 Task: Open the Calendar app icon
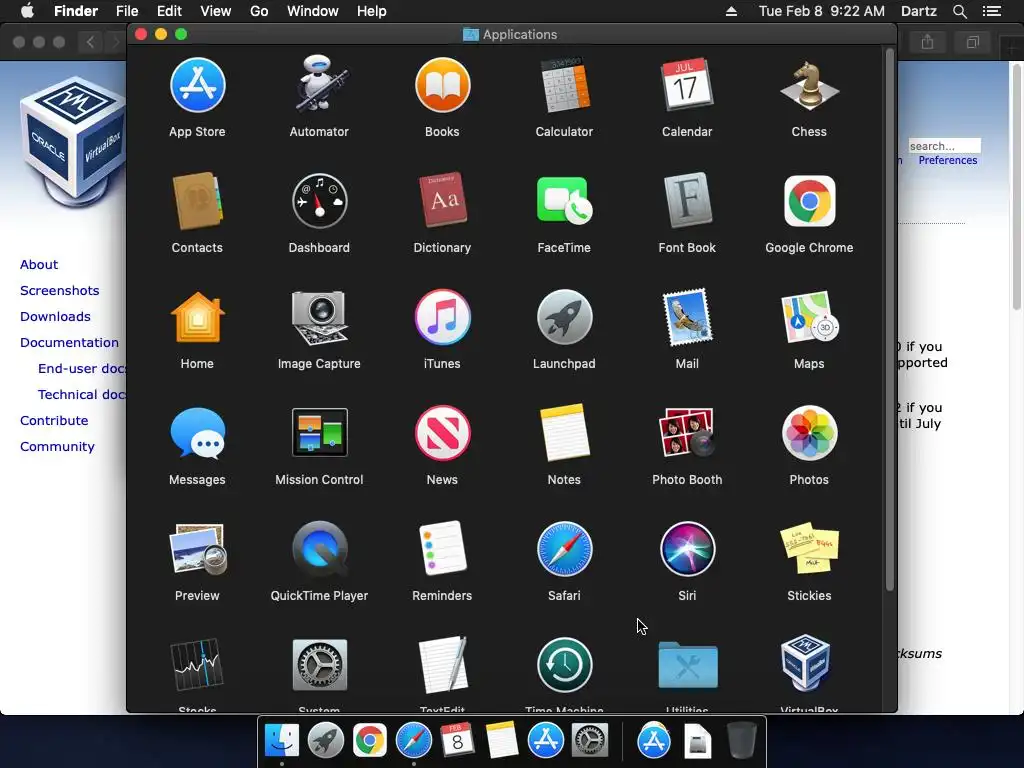pos(686,86)
